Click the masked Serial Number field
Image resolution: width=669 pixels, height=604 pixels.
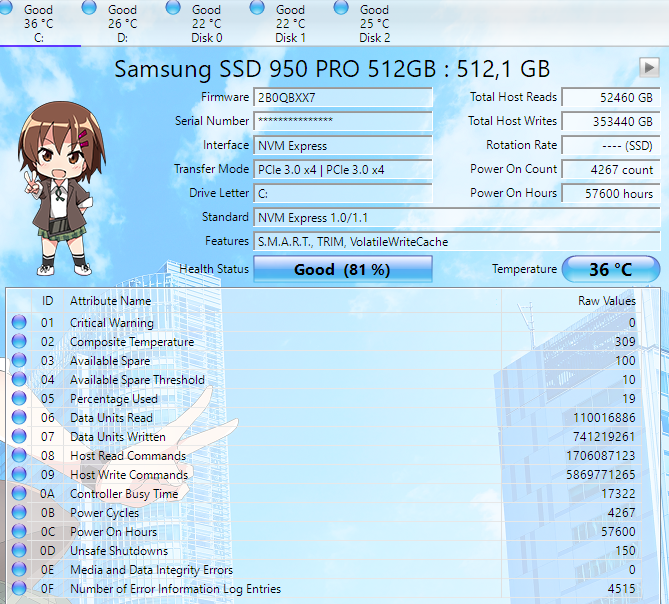(x=343, y=122)
